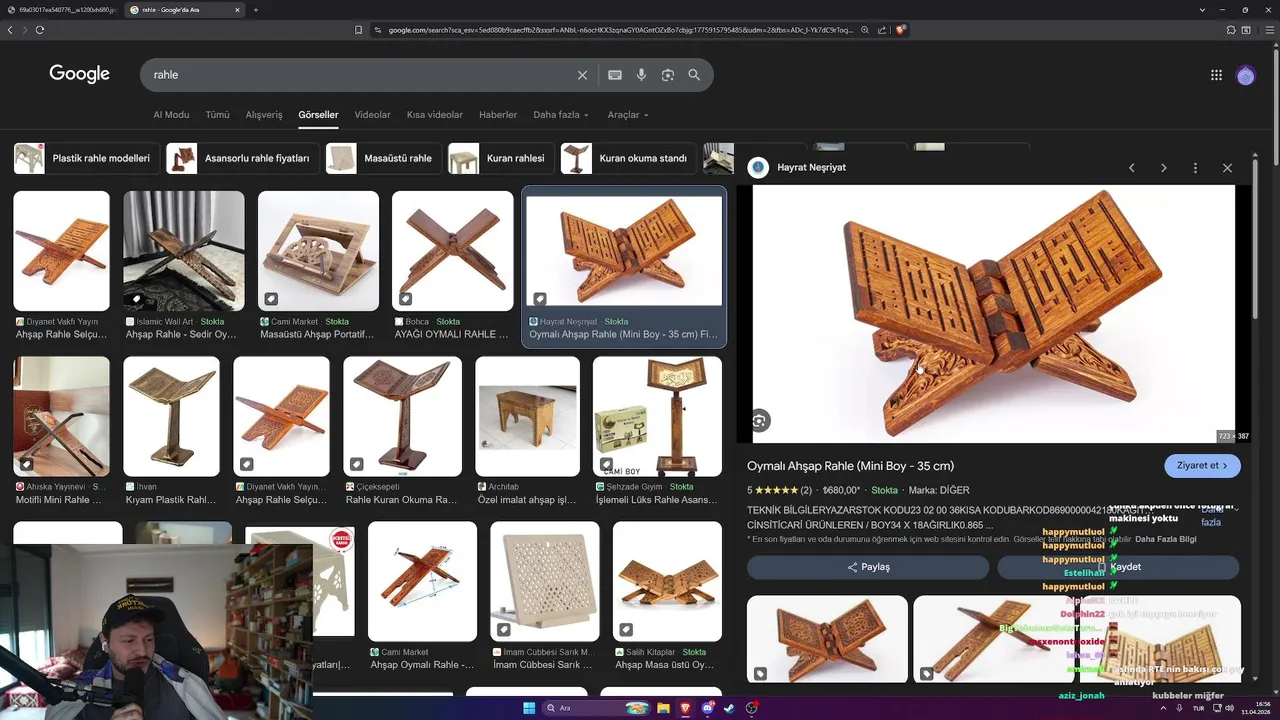Reload the page
This screenshot has width=1280, height=720.
(x=40, y=30)
